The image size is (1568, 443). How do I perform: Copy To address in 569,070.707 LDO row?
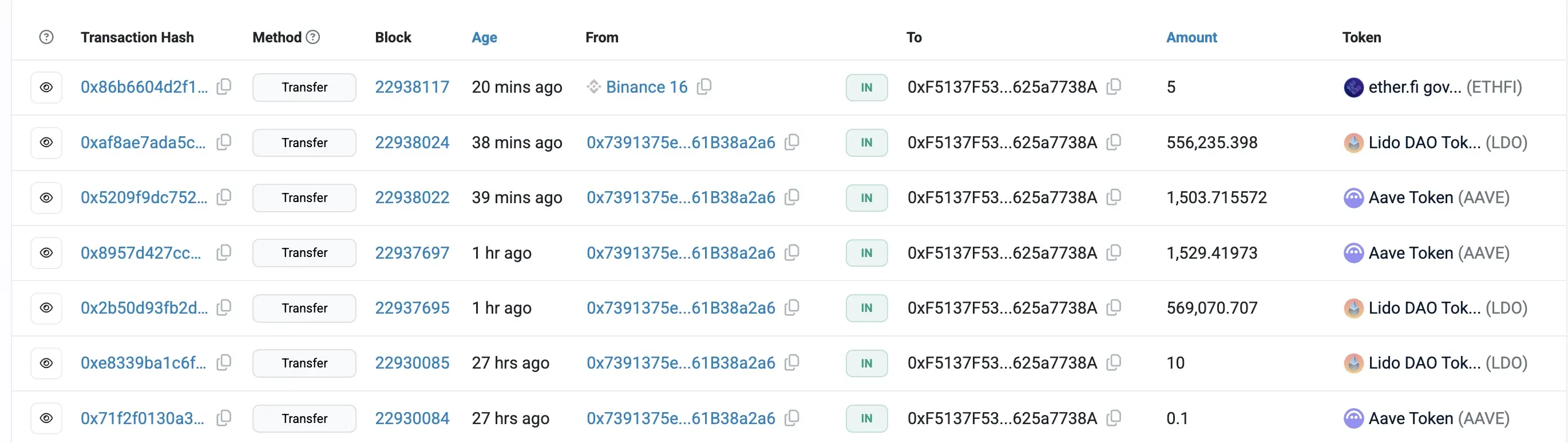1114,308
